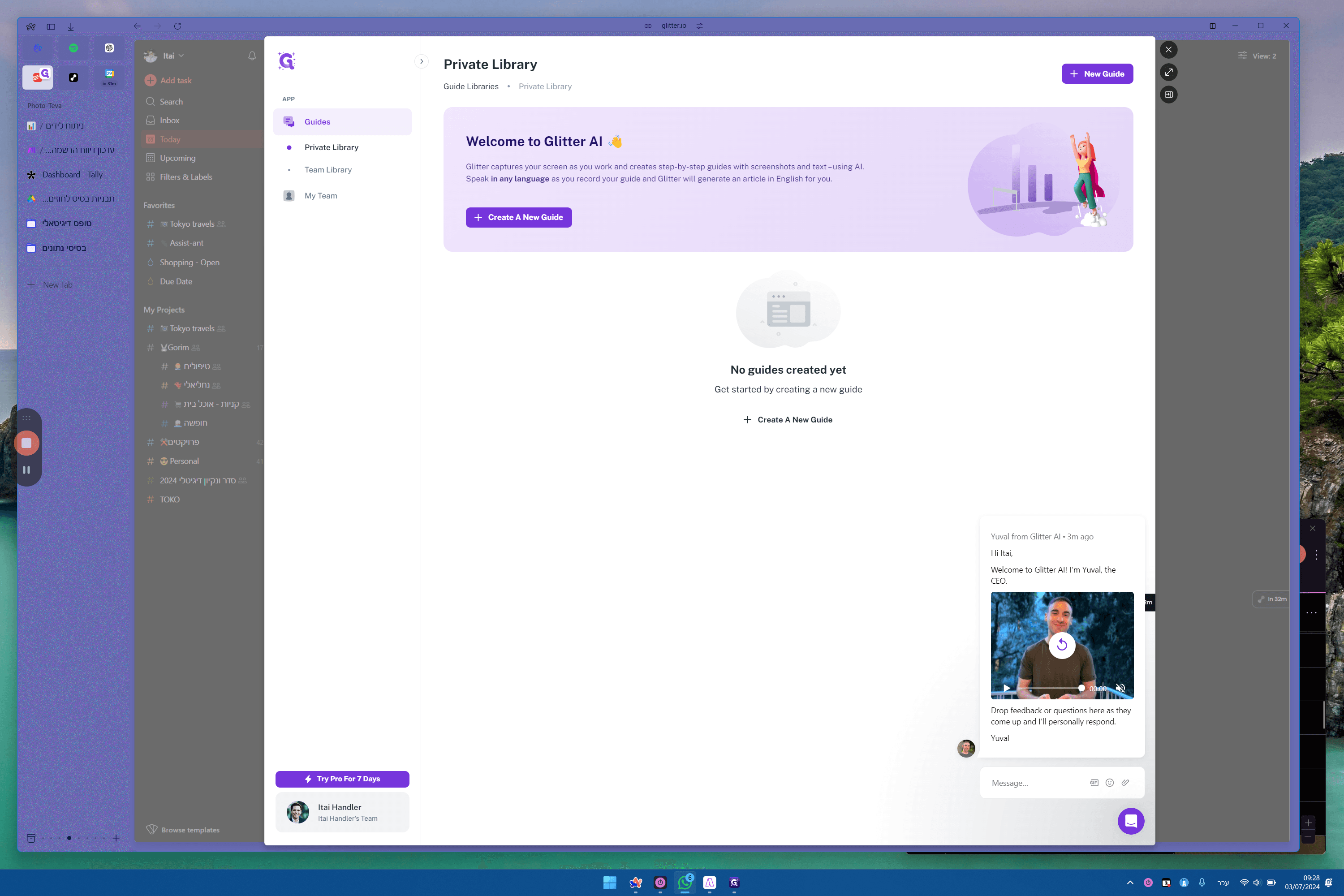This screenshot has width=1344, height=896.
Task: Toggle the chat launcher bubble
Action: (x=1131, y=821)
